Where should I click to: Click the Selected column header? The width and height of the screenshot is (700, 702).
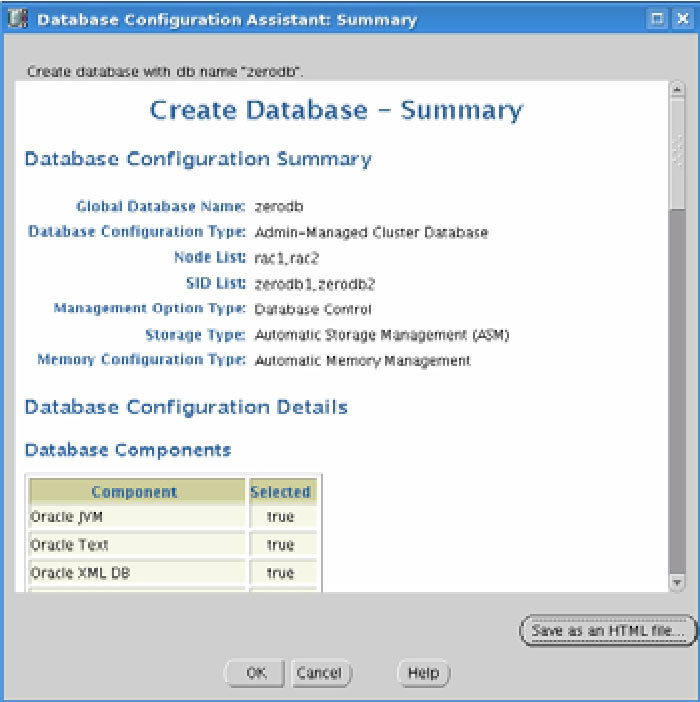[x=281, y=492]
